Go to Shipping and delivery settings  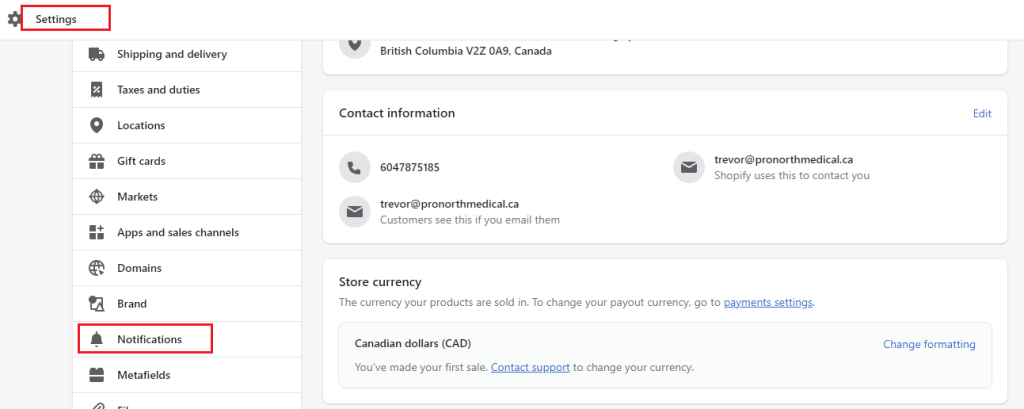[171, 54]
